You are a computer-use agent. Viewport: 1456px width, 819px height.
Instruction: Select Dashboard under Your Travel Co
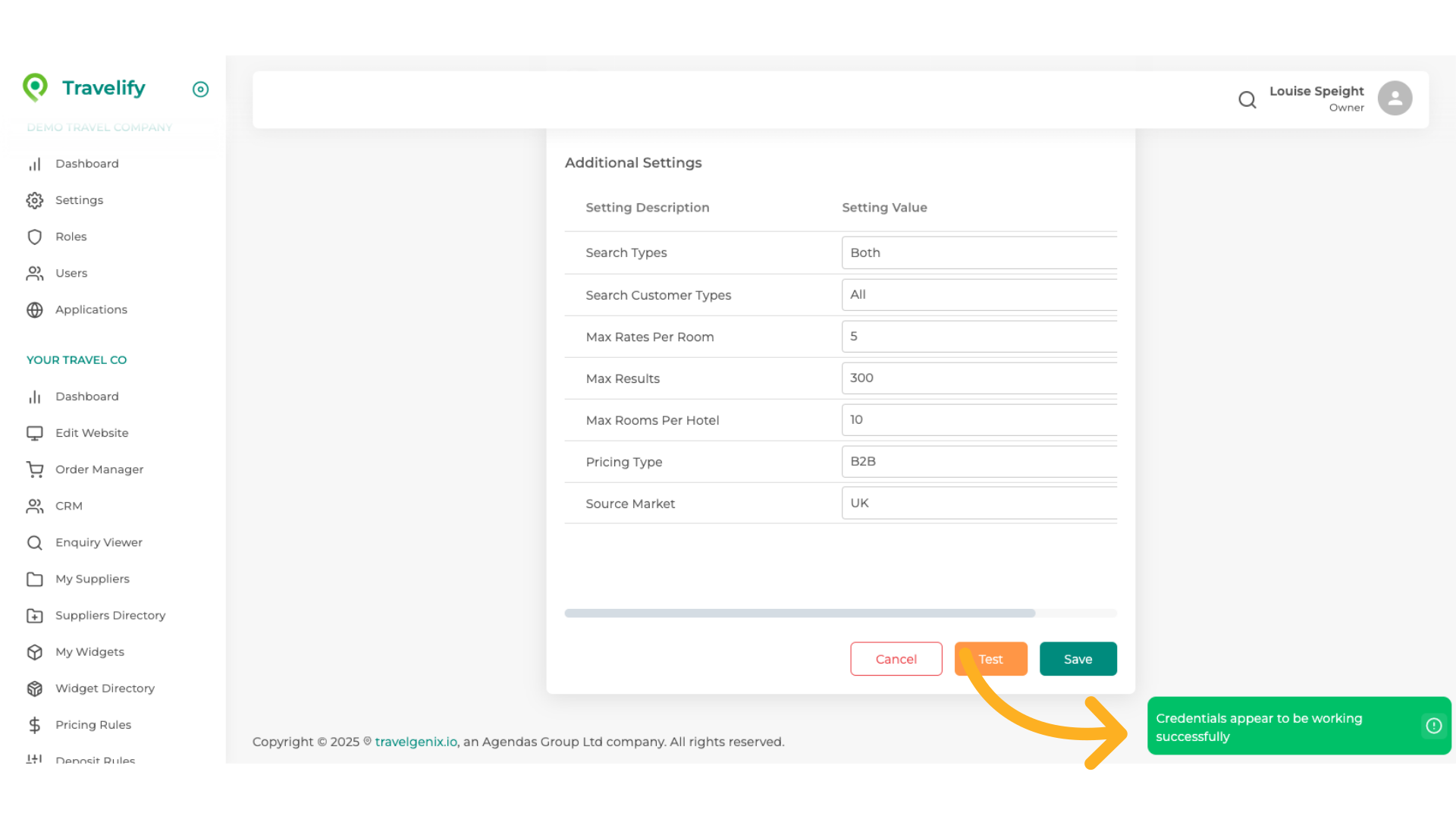(x=87, y=396)
